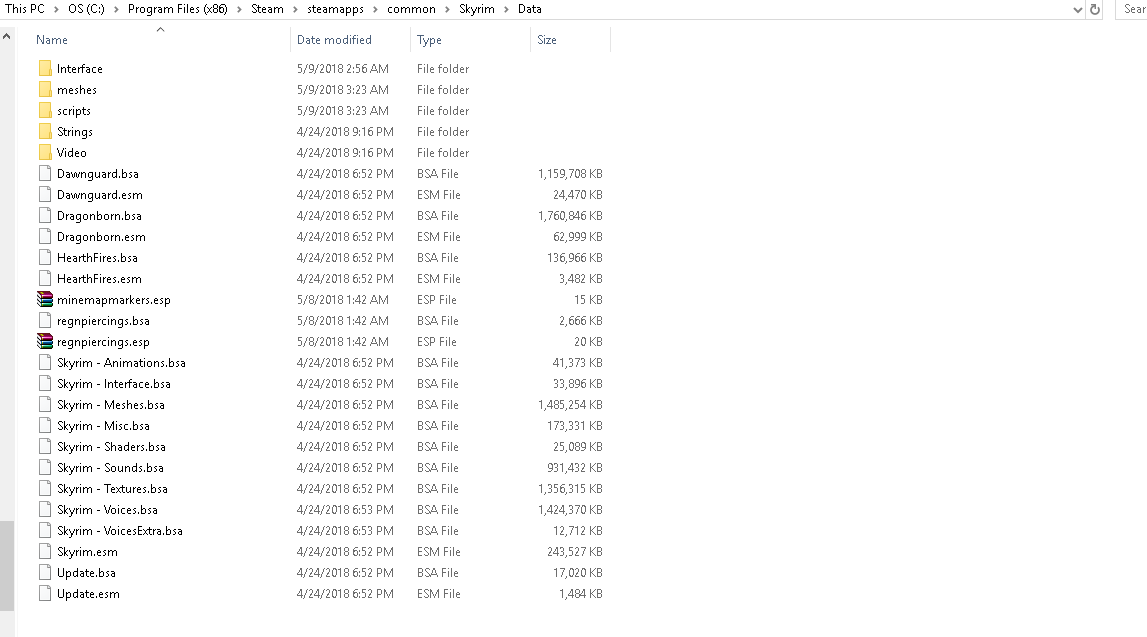Click the Dawnguard.bsa file icon
Viewport: 1147px width, 637px height.
coord(45,174)
